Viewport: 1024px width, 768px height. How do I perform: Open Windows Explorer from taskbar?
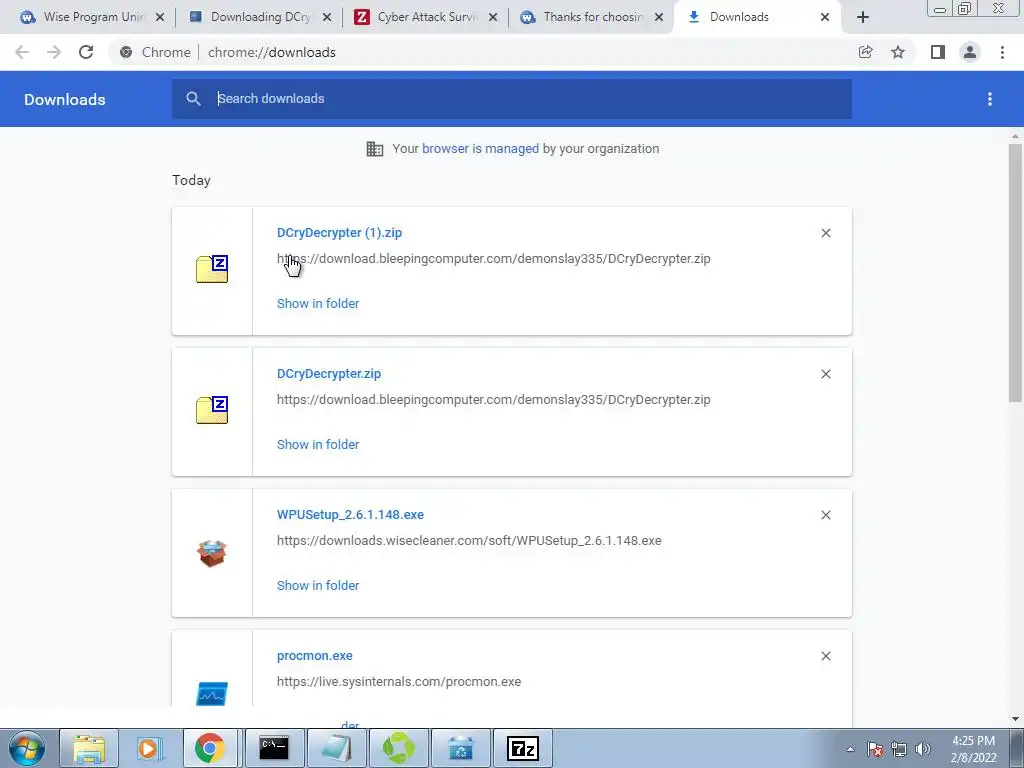pos(89,748)
